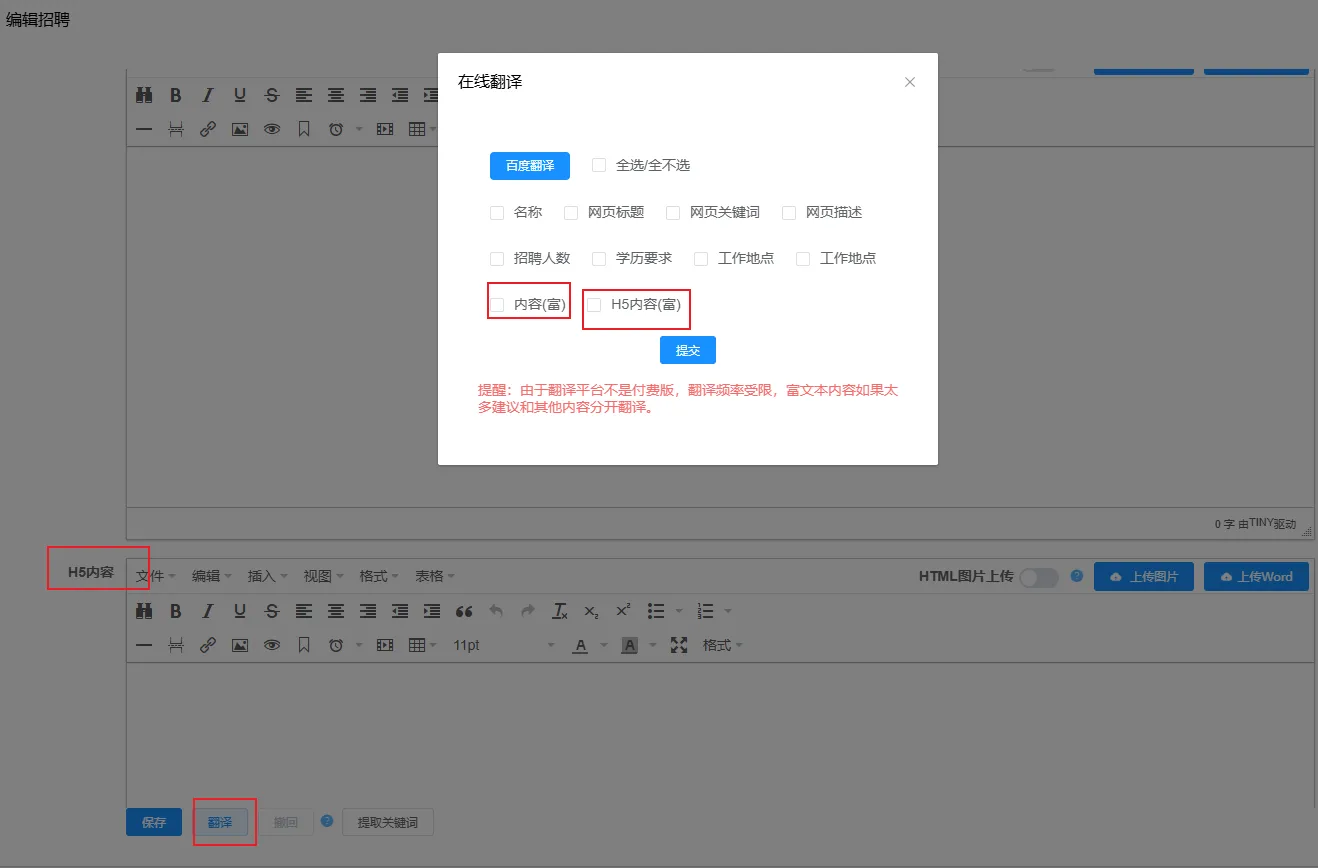The height and width of the screenshot is (868, 1318).
Task: Apply superscript in the H5 editor
Action: click(623, 611)
